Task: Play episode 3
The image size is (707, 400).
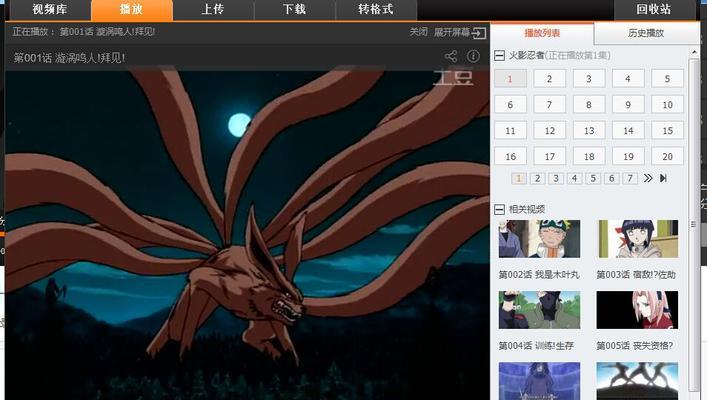Action: [x=589, y=79]
